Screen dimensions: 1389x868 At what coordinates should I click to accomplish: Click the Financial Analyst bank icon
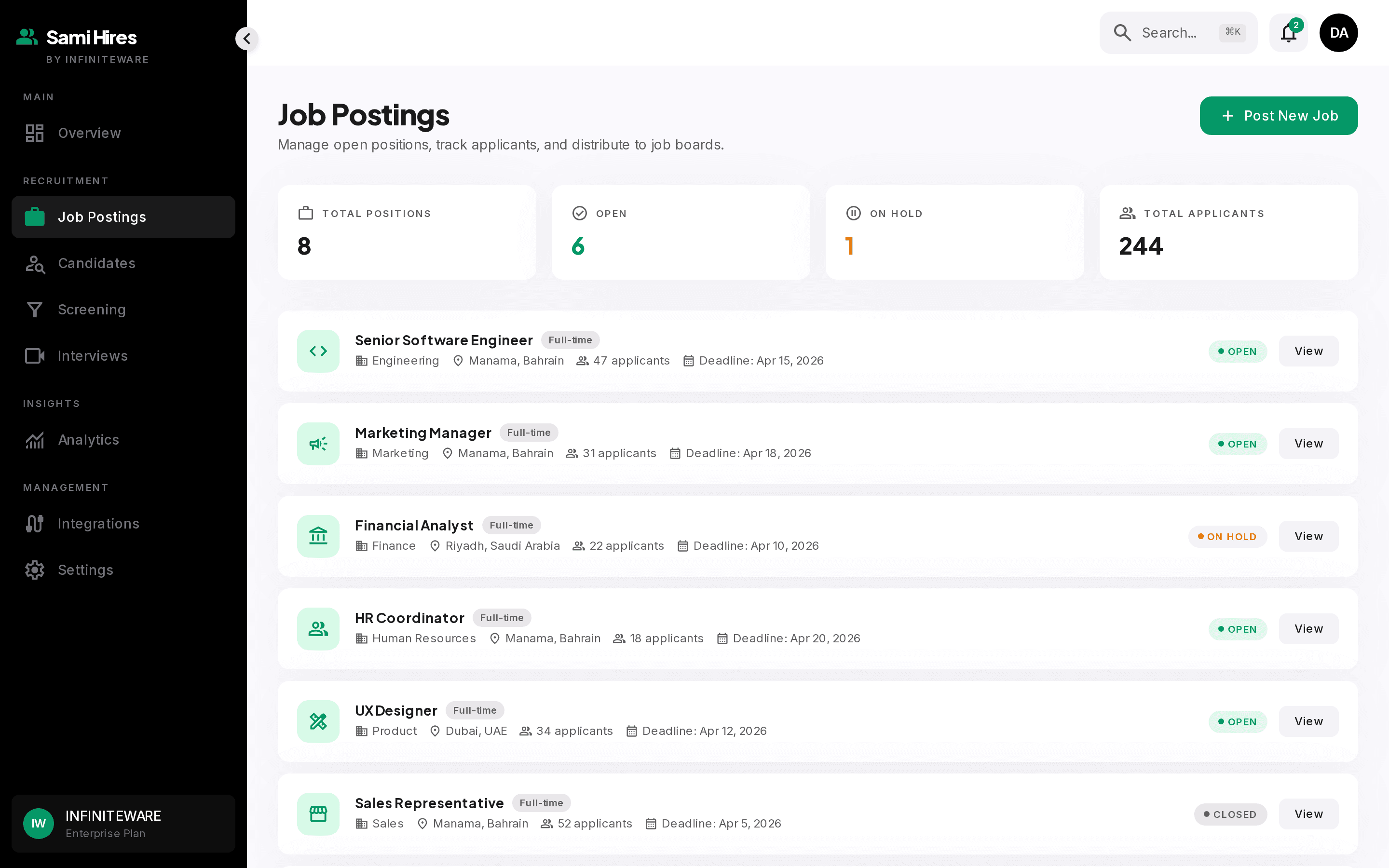coord(318,536)
